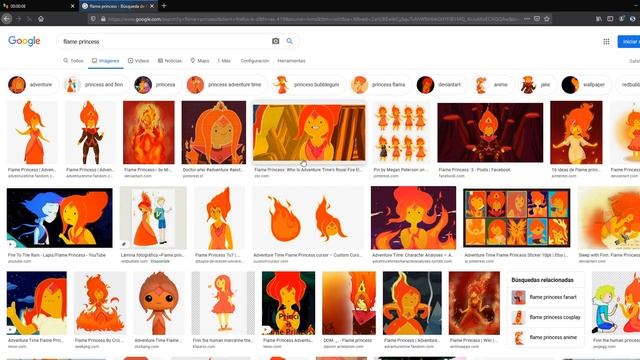The width and height of the screenshot is (640, 360).
Task: Open the Funko-style Flame Princess figure thumbnail
Action: pos(159,303)
